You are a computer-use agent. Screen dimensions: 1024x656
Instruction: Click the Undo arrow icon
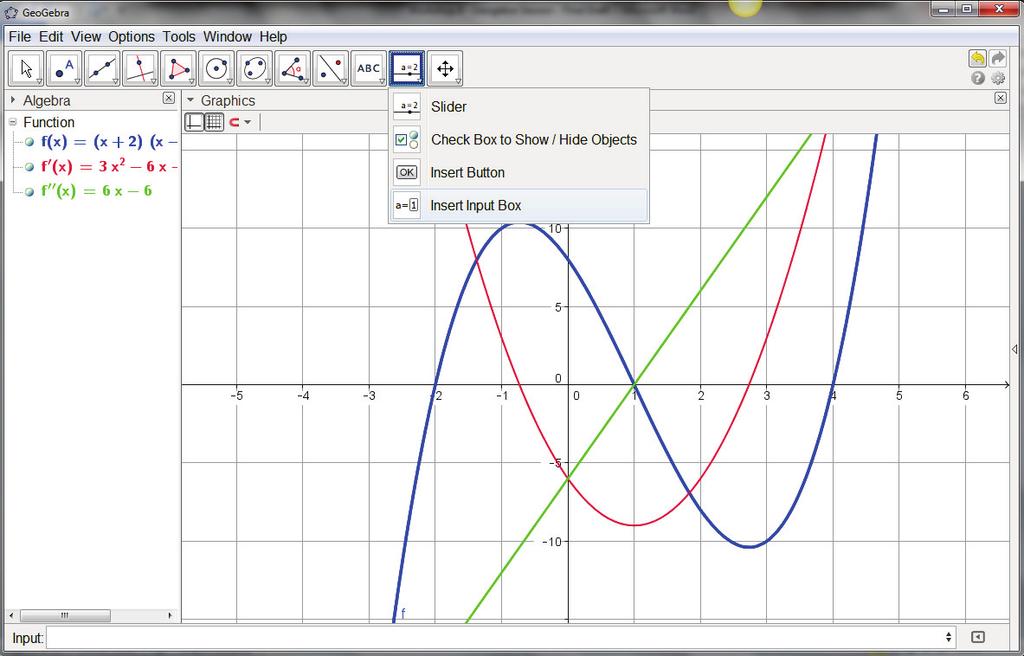977,59
